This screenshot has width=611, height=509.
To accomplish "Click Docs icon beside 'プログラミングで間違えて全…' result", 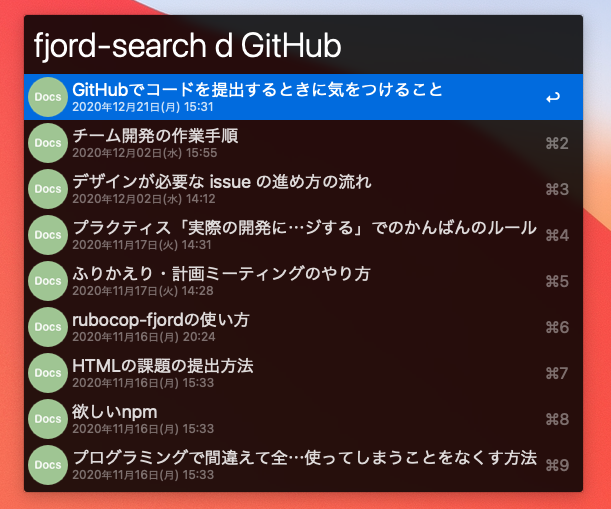I will click(48, 465).
